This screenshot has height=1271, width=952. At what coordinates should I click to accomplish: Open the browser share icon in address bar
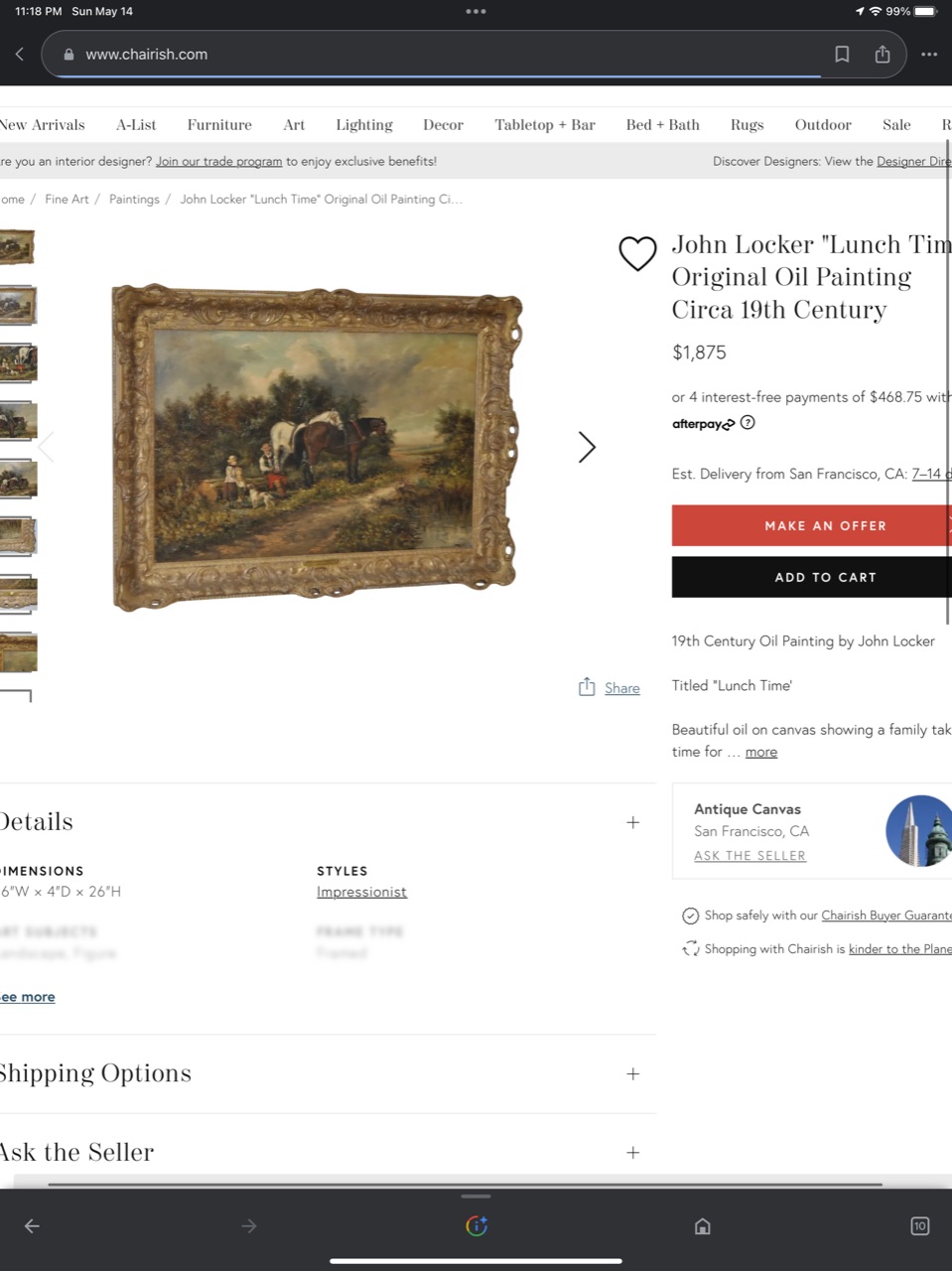point(883,55)
